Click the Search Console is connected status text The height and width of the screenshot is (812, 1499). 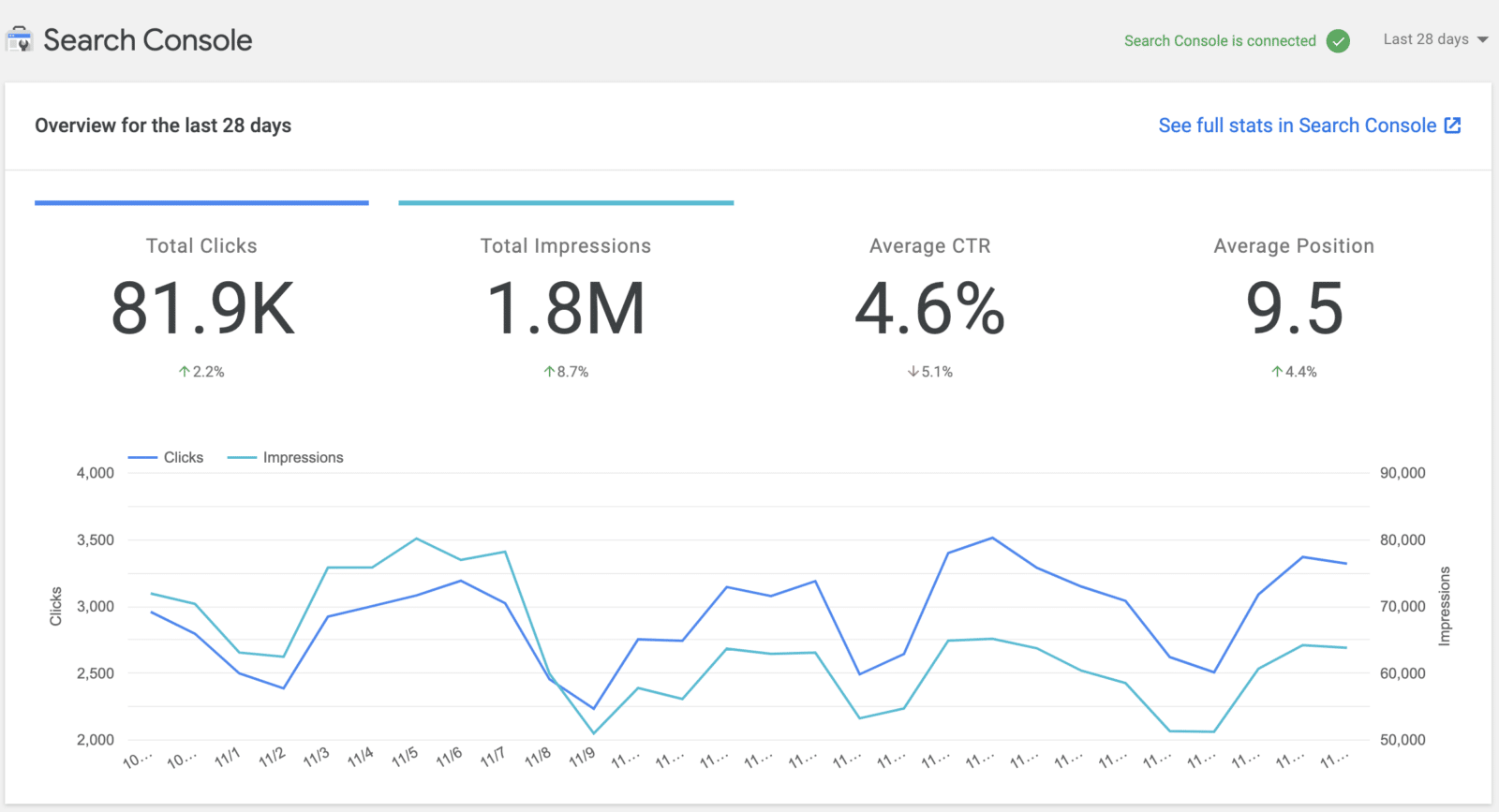point(1220,41)
